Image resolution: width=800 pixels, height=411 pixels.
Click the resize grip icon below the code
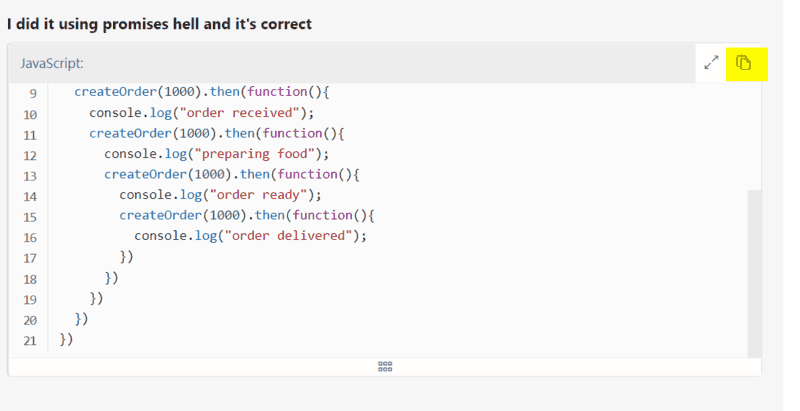(385, 367)
